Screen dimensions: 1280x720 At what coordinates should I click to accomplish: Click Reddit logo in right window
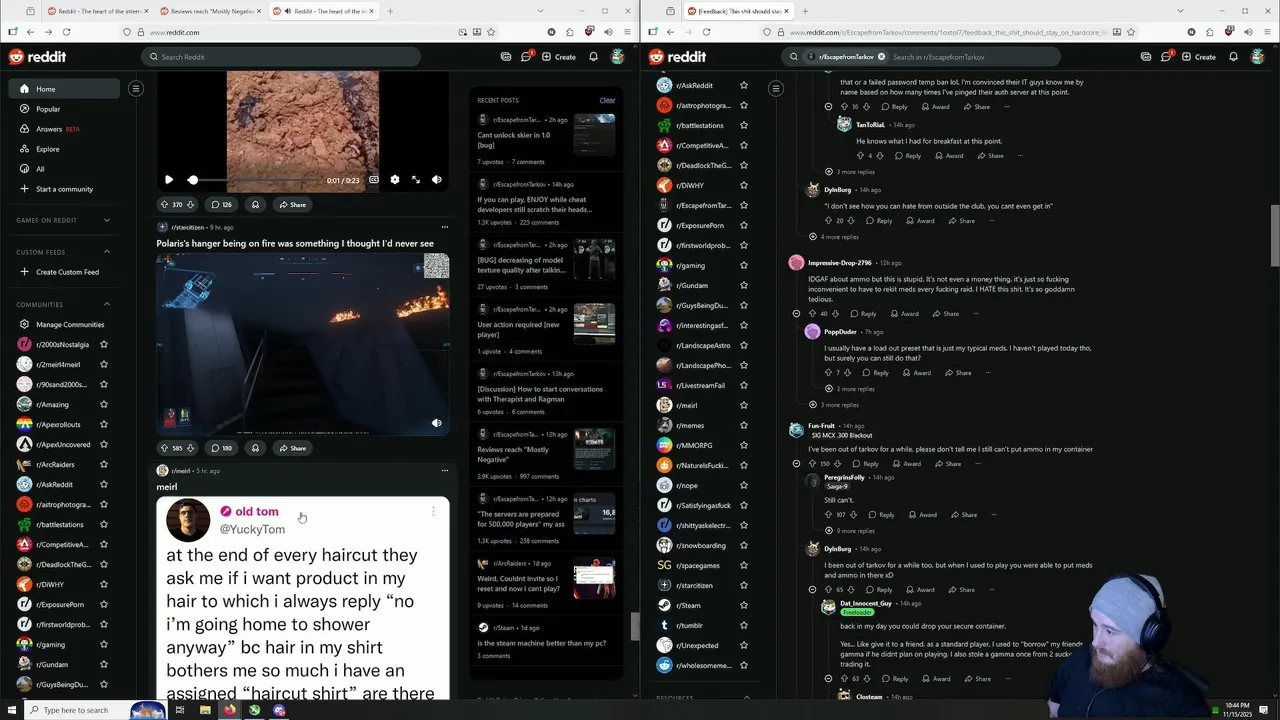click(x=677, y=57)
